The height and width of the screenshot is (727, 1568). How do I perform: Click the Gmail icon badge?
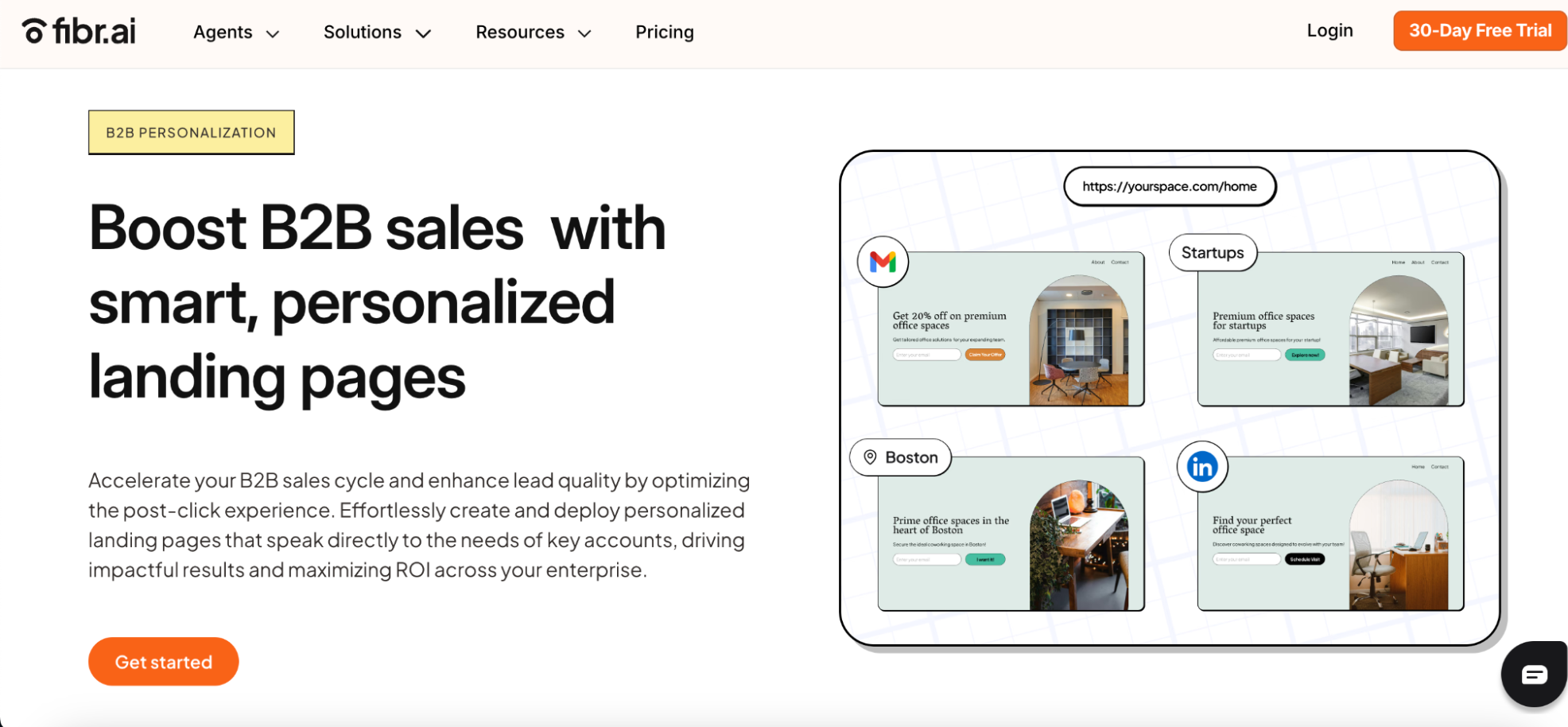883,262
